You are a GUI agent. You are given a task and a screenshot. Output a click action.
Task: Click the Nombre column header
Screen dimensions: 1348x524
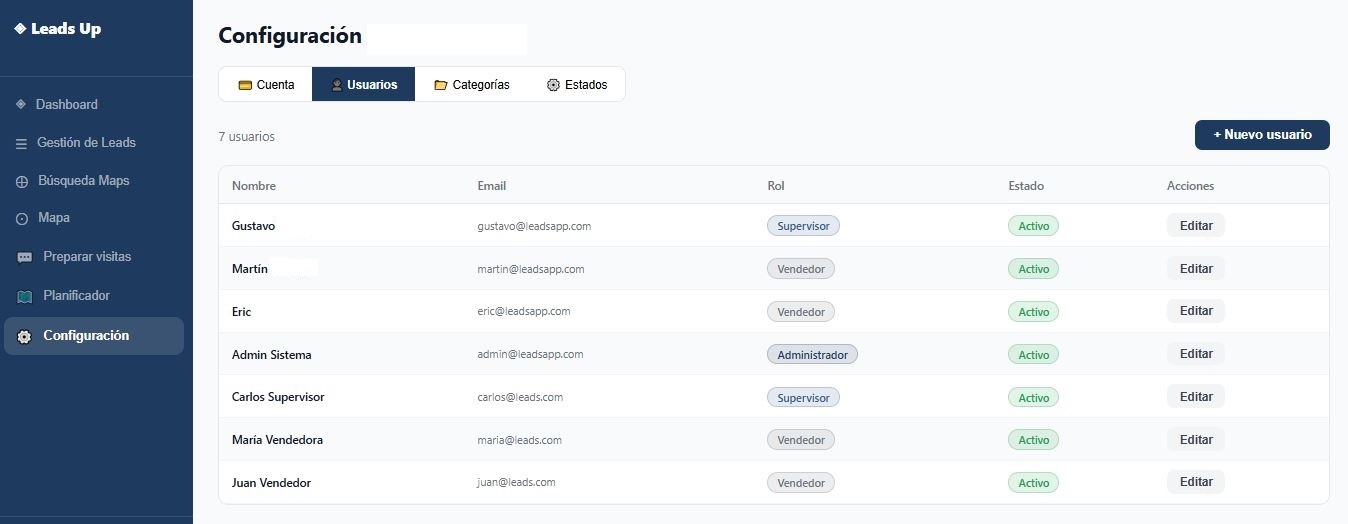pyautogui.click(x=254, y=186)
